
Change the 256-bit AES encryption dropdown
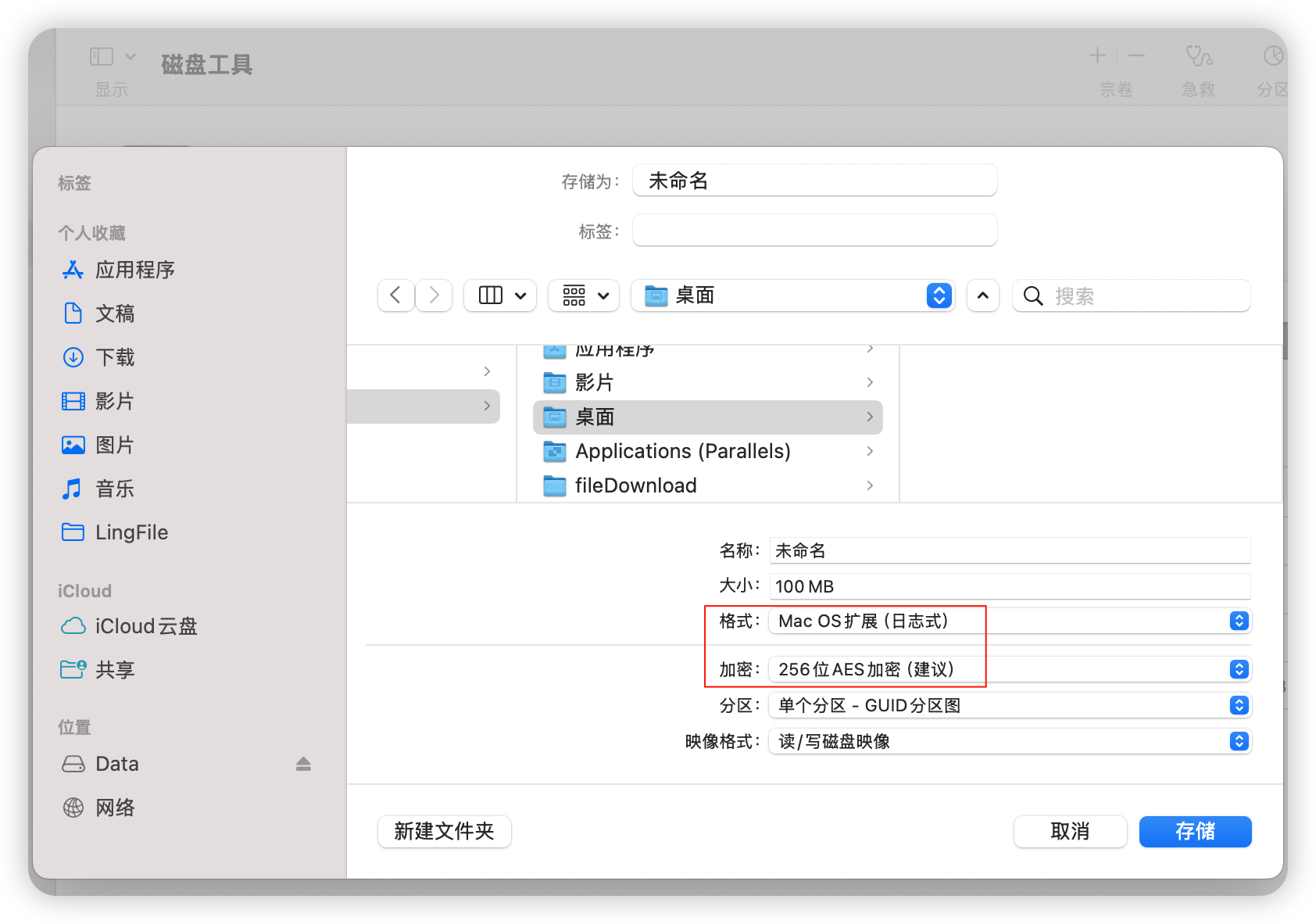click(1010, 669)
